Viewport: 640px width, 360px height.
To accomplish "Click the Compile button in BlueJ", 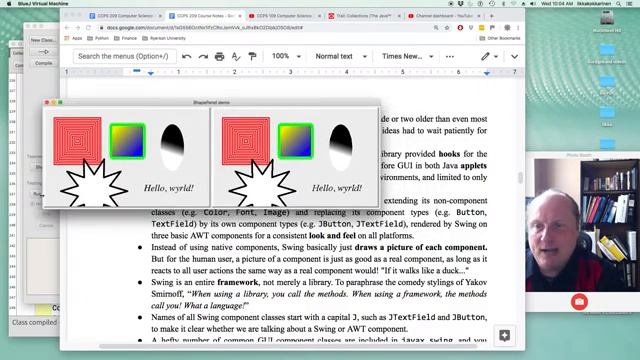I will (x=43, y=63).
